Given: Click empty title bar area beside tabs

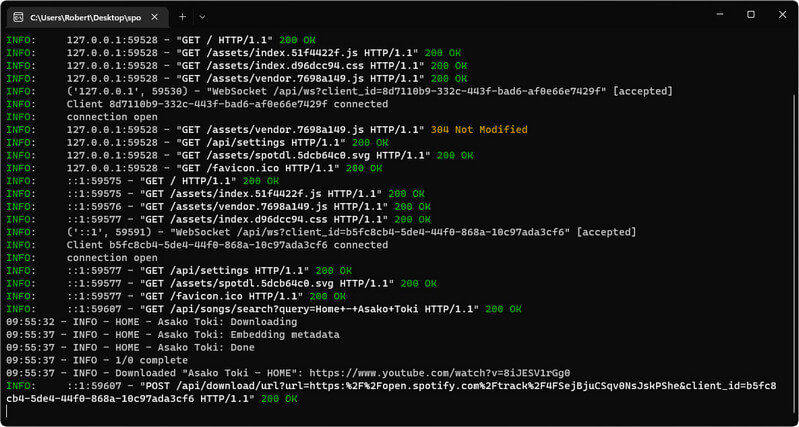Looking at the screenshot, I should [450, 17].
